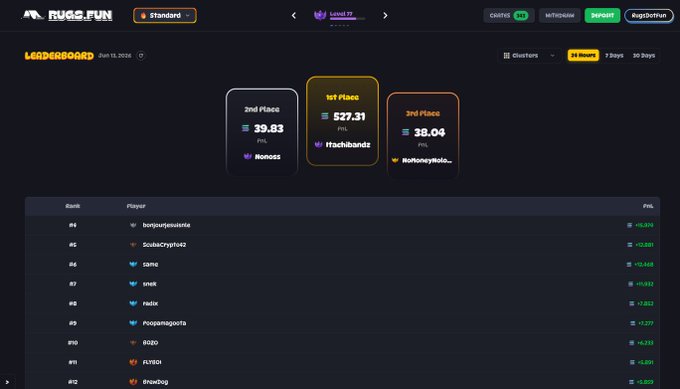Click player BrawDog in rank #12

click(155, 382)
